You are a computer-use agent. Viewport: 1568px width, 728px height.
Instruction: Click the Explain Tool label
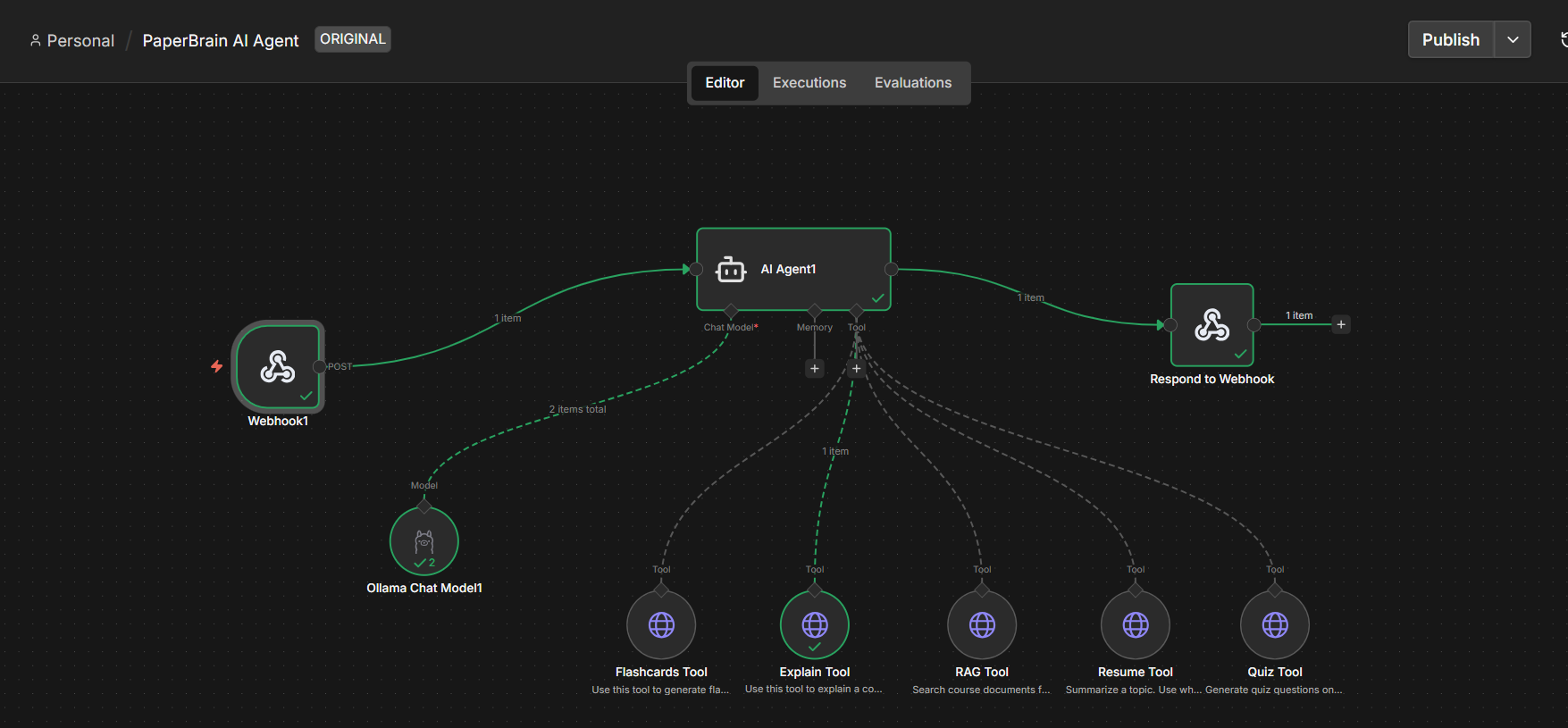tap(815, 672)
